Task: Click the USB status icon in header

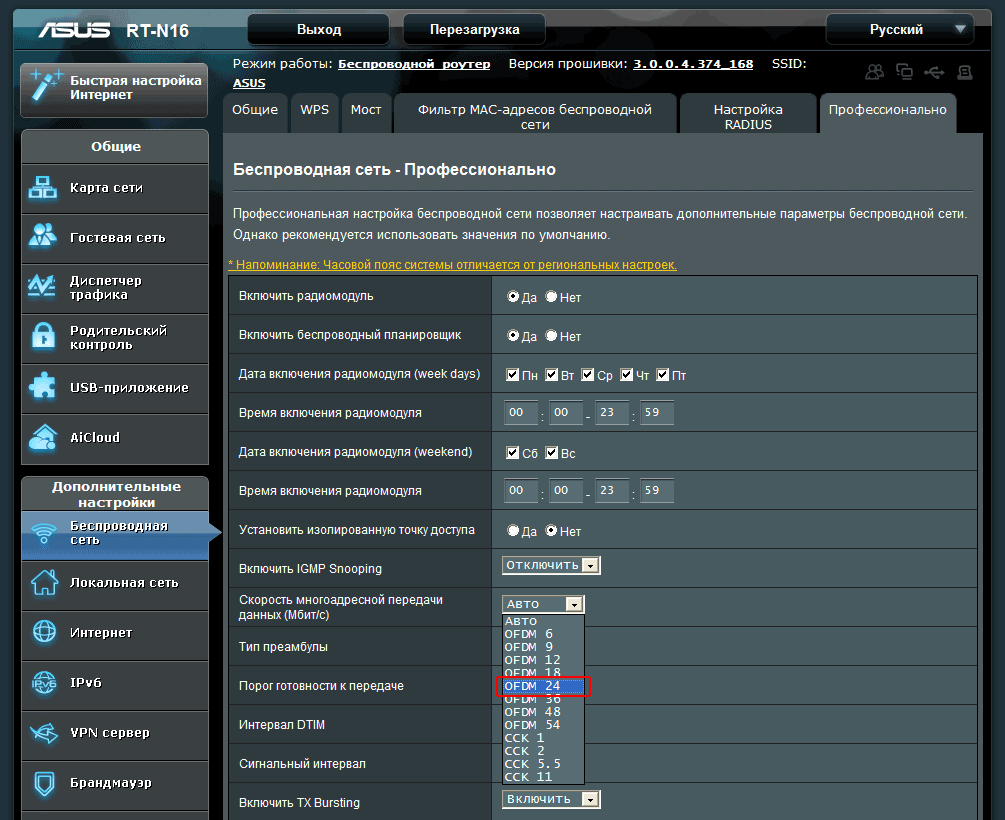Action: click(x=934, y=72)
